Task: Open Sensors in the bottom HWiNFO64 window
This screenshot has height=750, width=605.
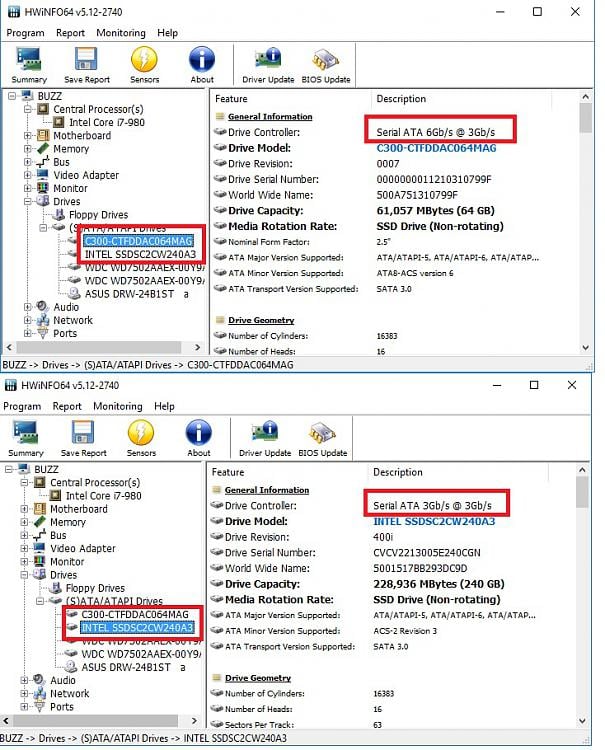Action: coord(141,438)
